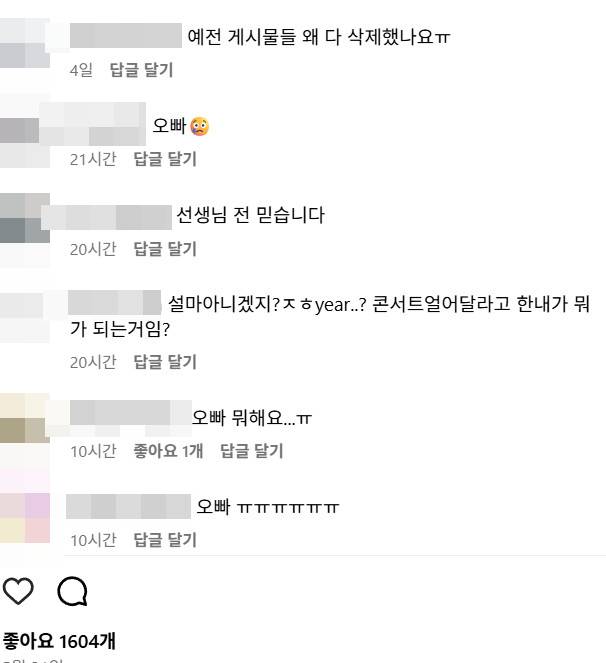The width and height of the screenshot is (606, 663).
Task: Reply to '오빠 ㅠㅠㅠㅠㅠㅠ' comment
Action: 165,540
